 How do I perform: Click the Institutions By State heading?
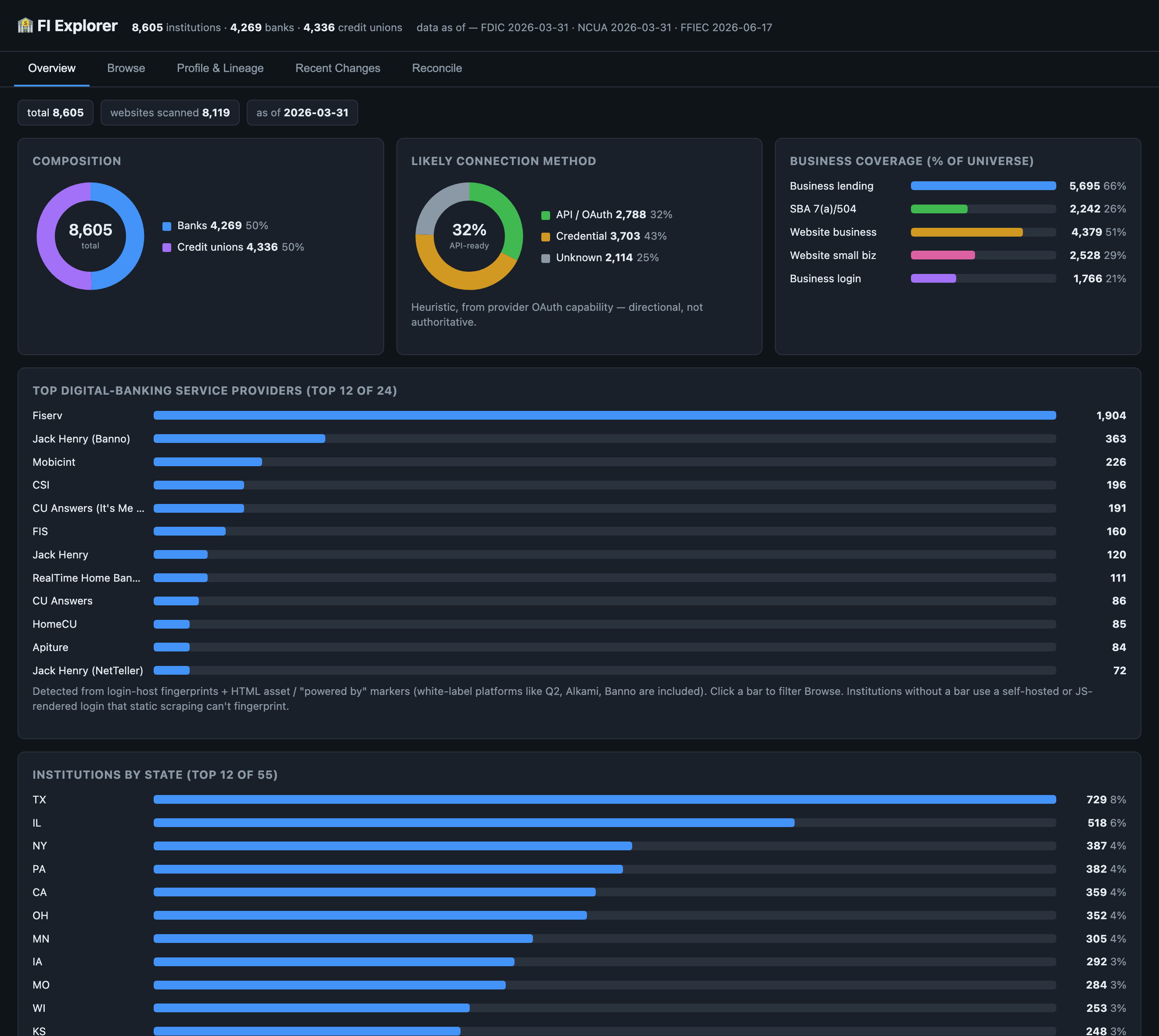[x=155, y=775]
